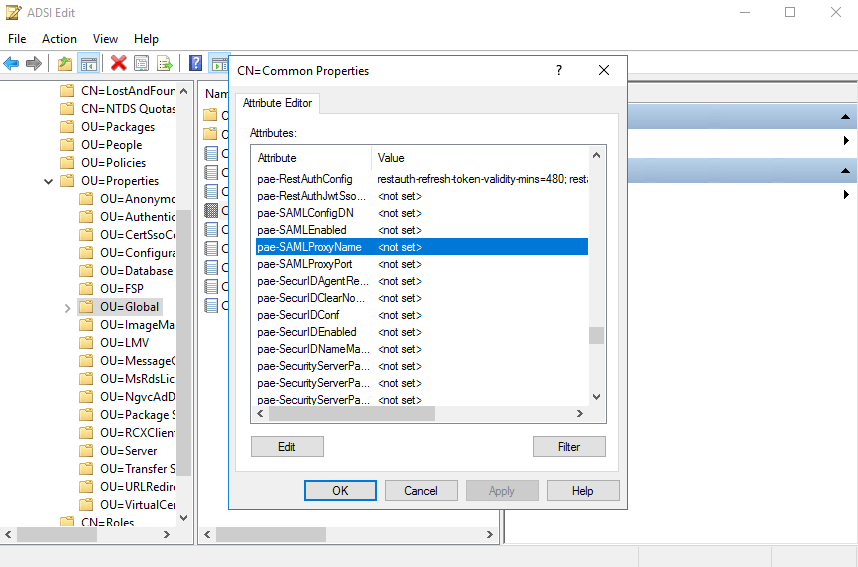Click the Back arrow toolbar icon
This screenshot has height=567, width=858.
(11, 63)
